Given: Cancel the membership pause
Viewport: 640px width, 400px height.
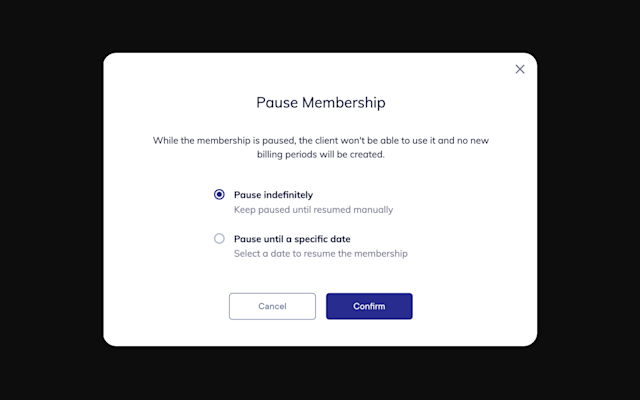Looking at the screenshot, I should tap(272, 306).
